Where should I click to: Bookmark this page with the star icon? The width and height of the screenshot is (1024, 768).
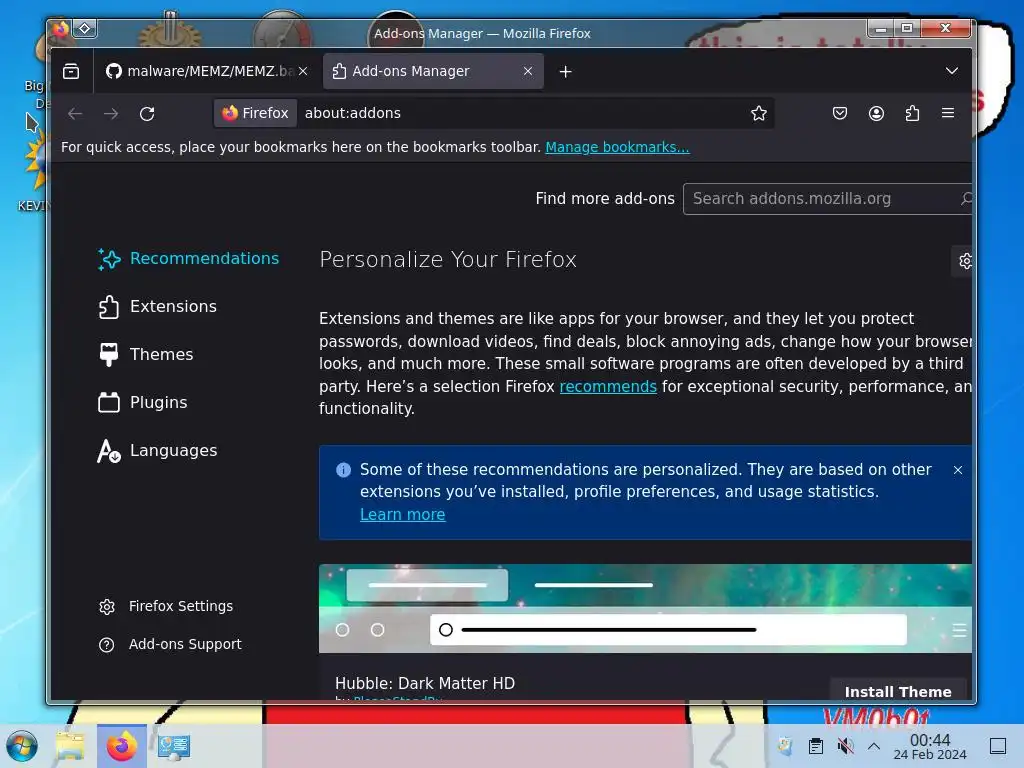coord(758,114)
